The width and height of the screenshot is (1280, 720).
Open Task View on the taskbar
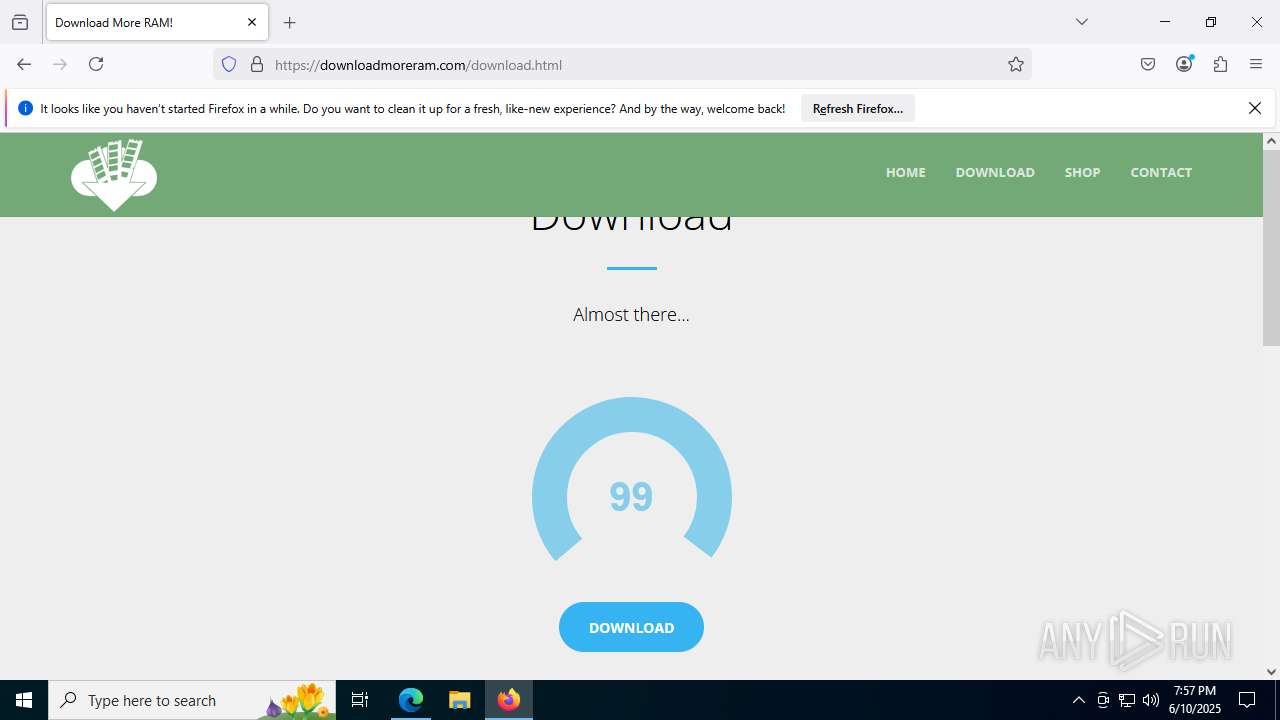coord(360,700)
